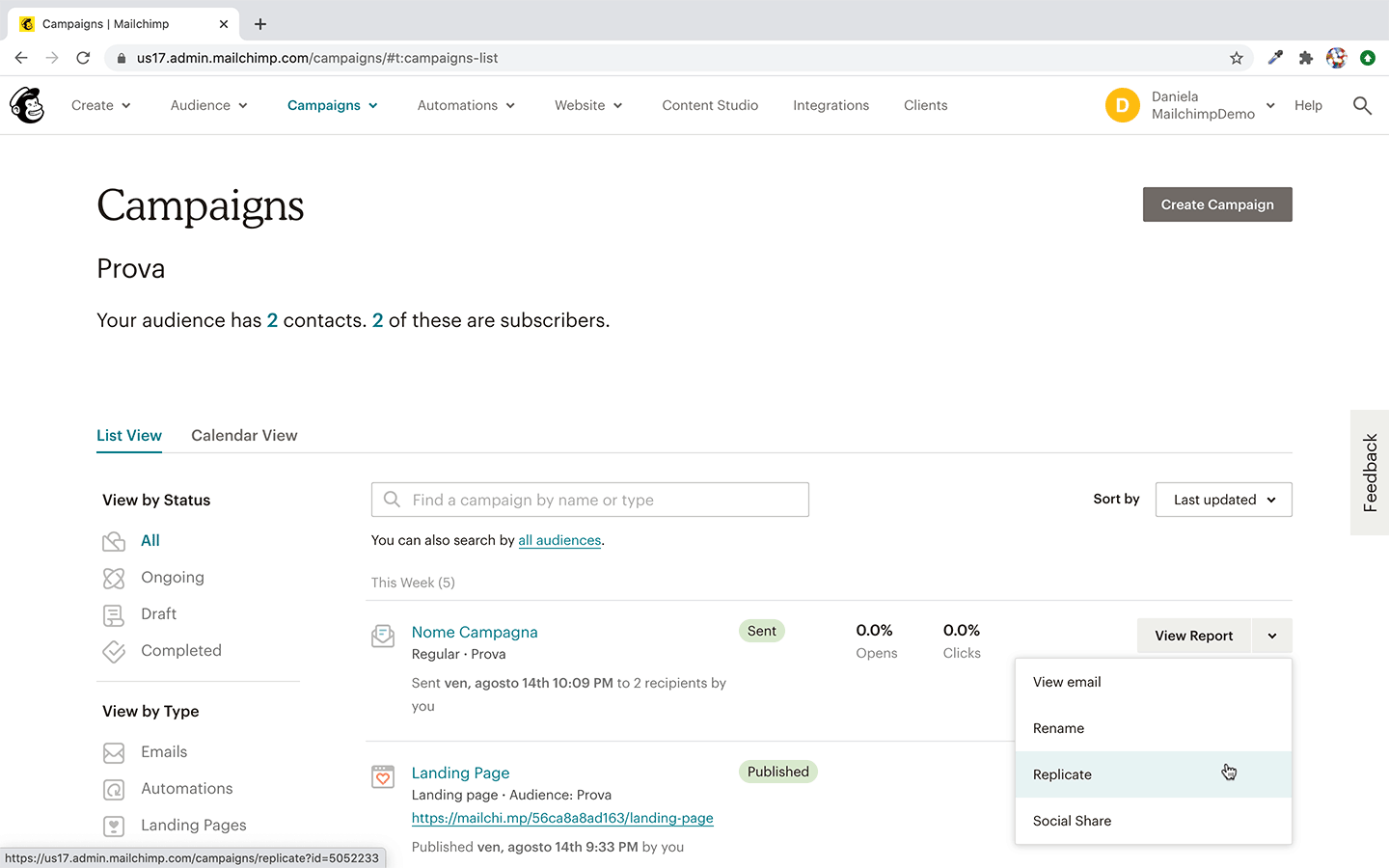Click the subscribers count 2
Screen dimensions: 1389x868
[377, 320]
